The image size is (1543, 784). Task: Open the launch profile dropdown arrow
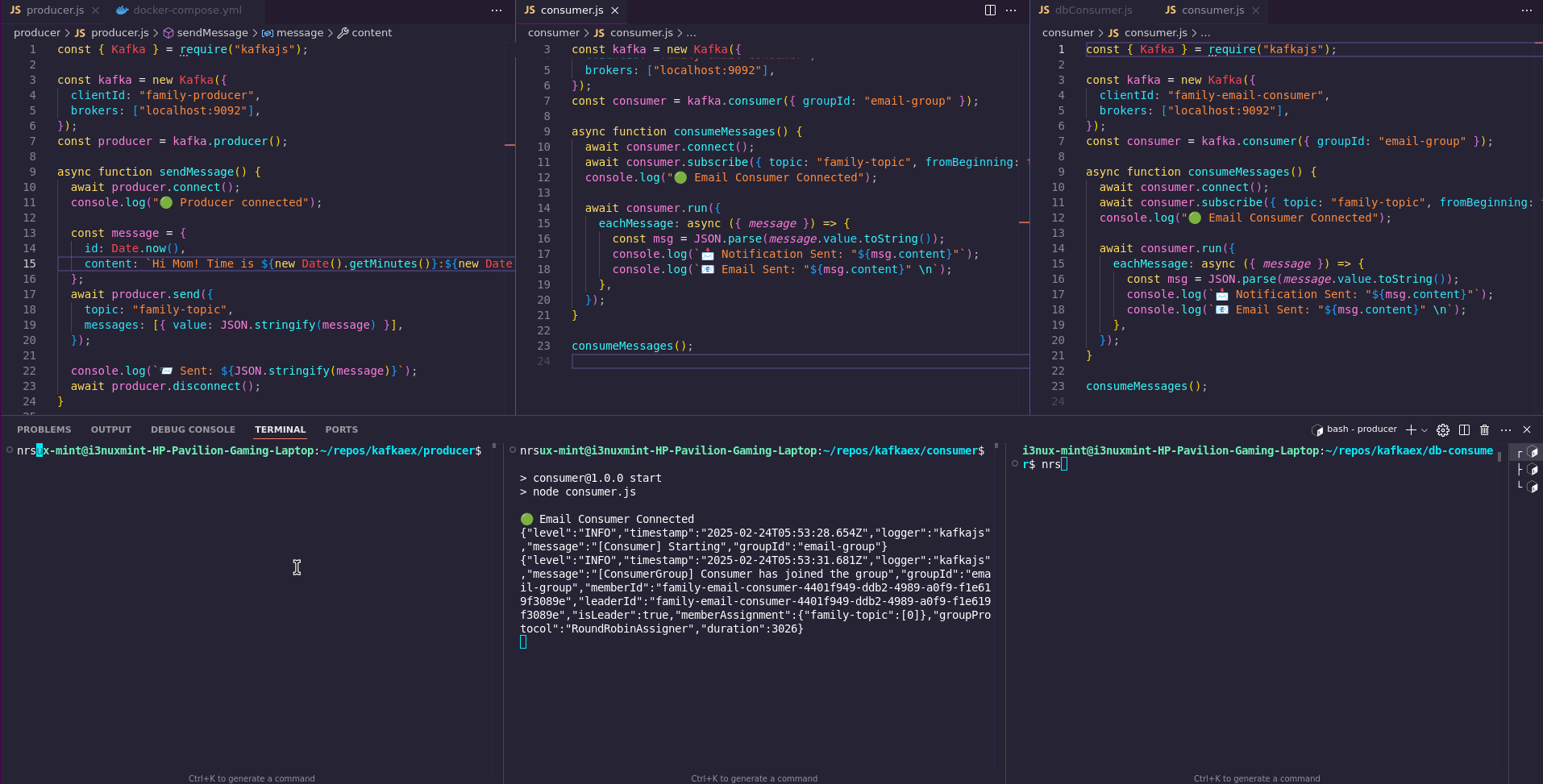(1424, 430)
